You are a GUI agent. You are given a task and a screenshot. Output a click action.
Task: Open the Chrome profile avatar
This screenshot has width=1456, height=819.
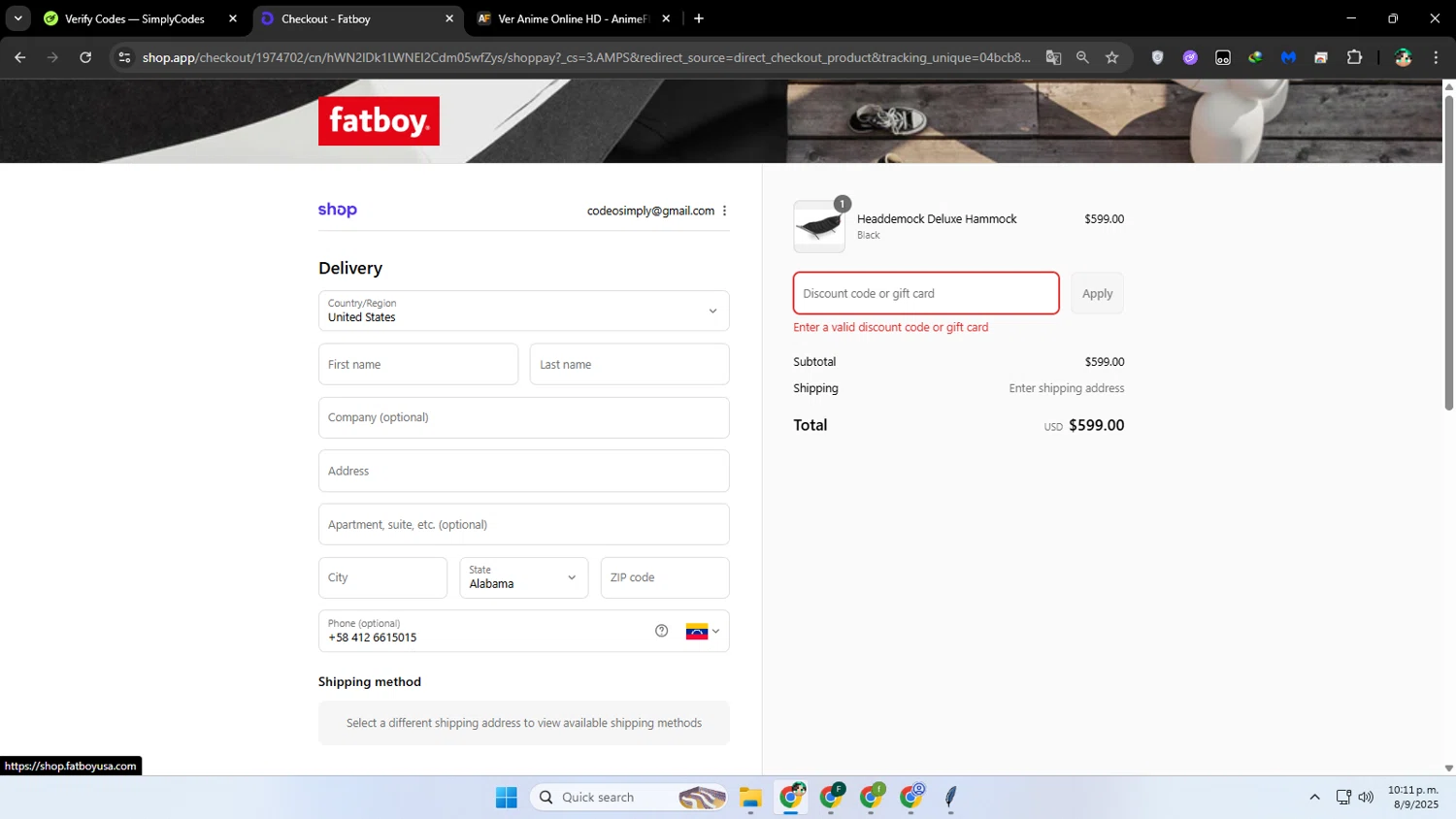pyautogui.click(x=1403, y=57)
